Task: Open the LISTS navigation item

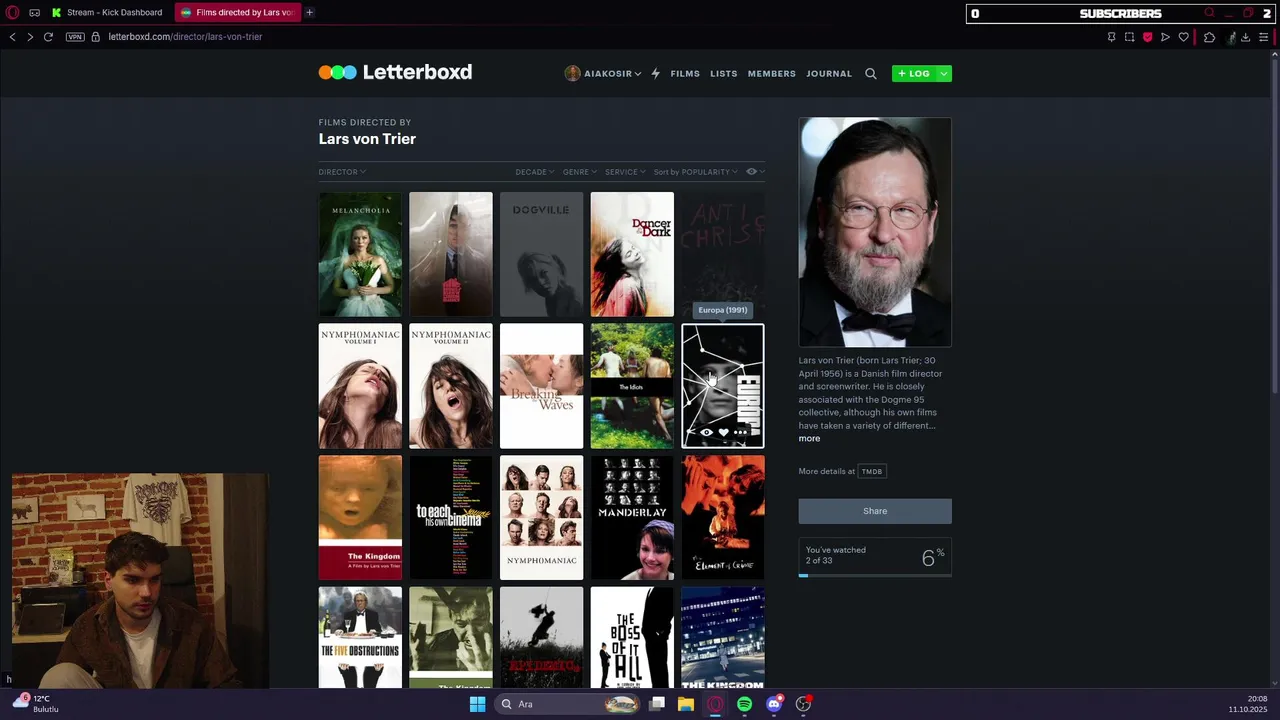Action: point(724,73)
